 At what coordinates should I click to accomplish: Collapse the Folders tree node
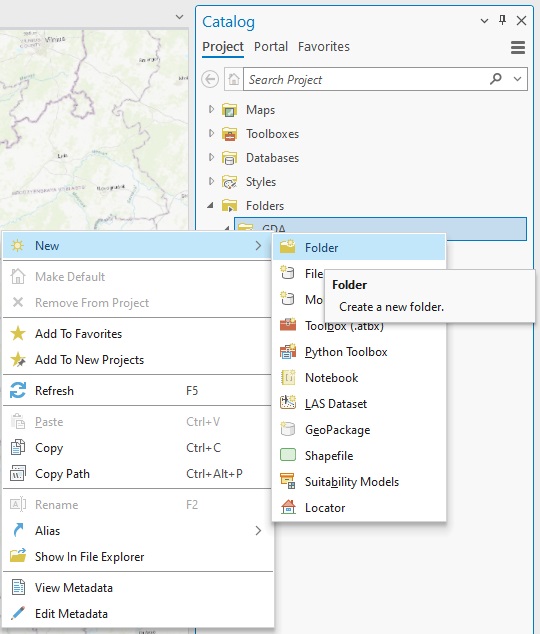pyautogui.click(x=211, y=205)
